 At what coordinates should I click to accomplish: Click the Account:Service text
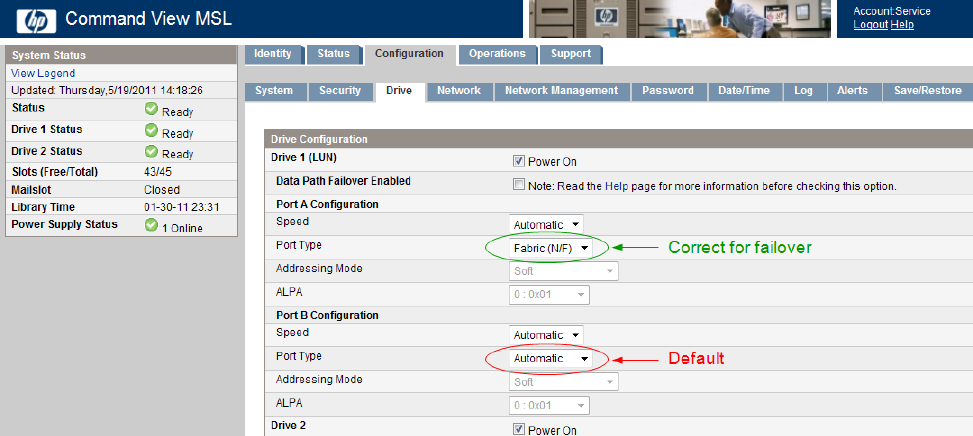coord(892,11)
